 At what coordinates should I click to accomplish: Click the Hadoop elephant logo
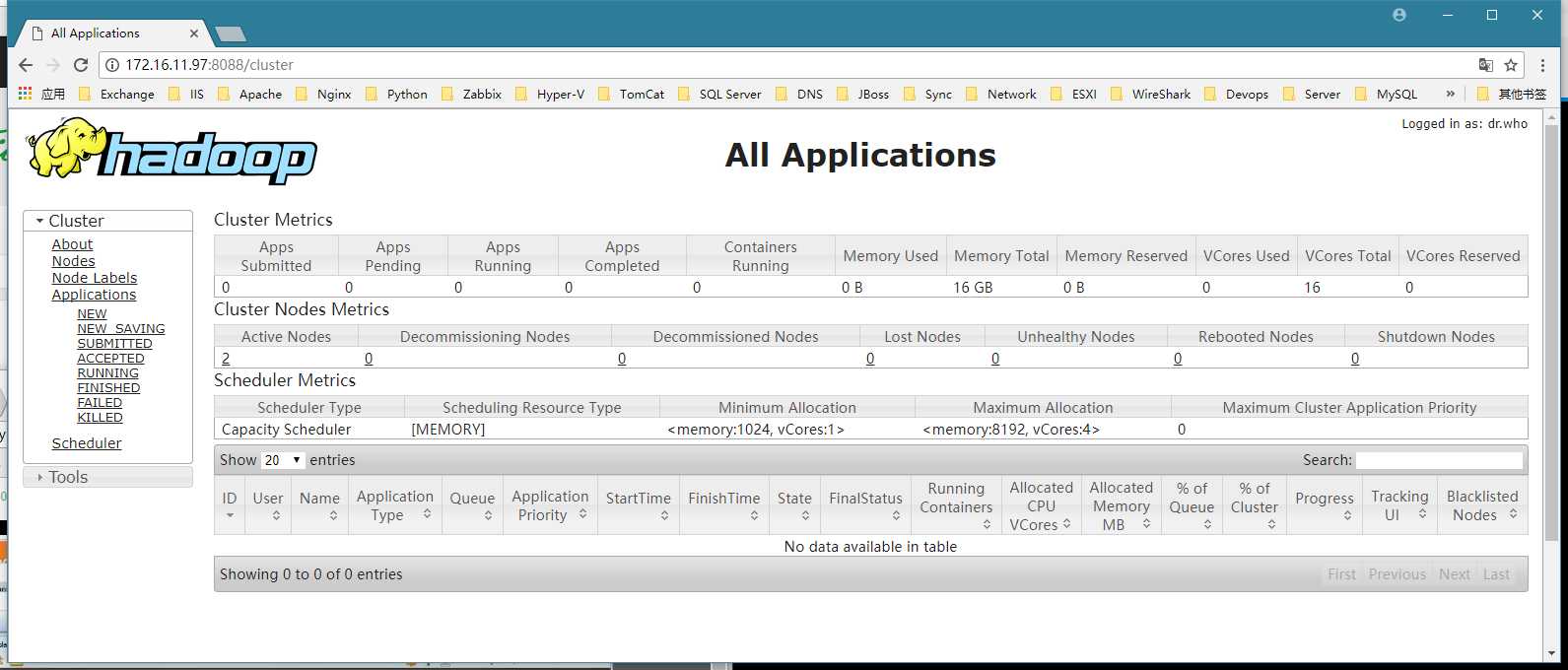click(172, 151)
